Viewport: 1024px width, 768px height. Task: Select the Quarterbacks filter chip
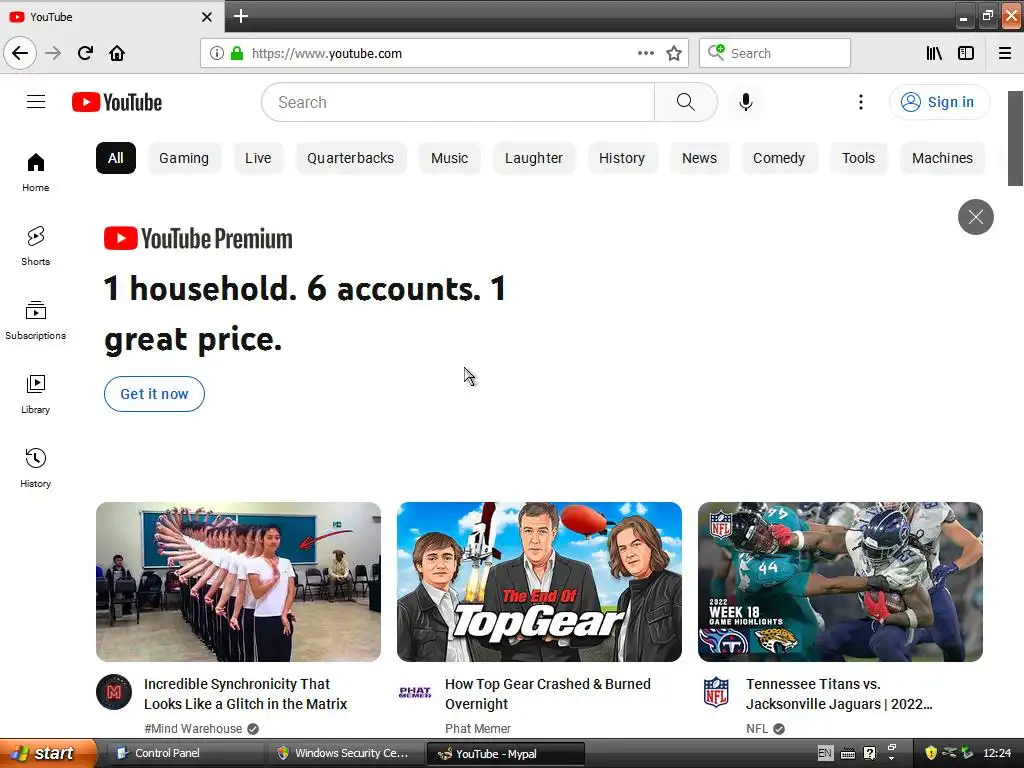(351, 158)
